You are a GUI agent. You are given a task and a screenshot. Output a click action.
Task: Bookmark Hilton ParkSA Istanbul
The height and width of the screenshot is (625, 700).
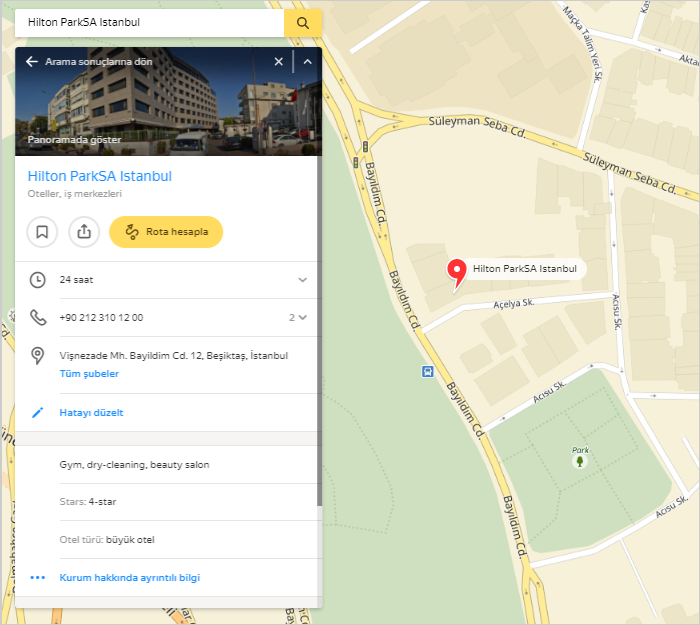coord(42,232)
